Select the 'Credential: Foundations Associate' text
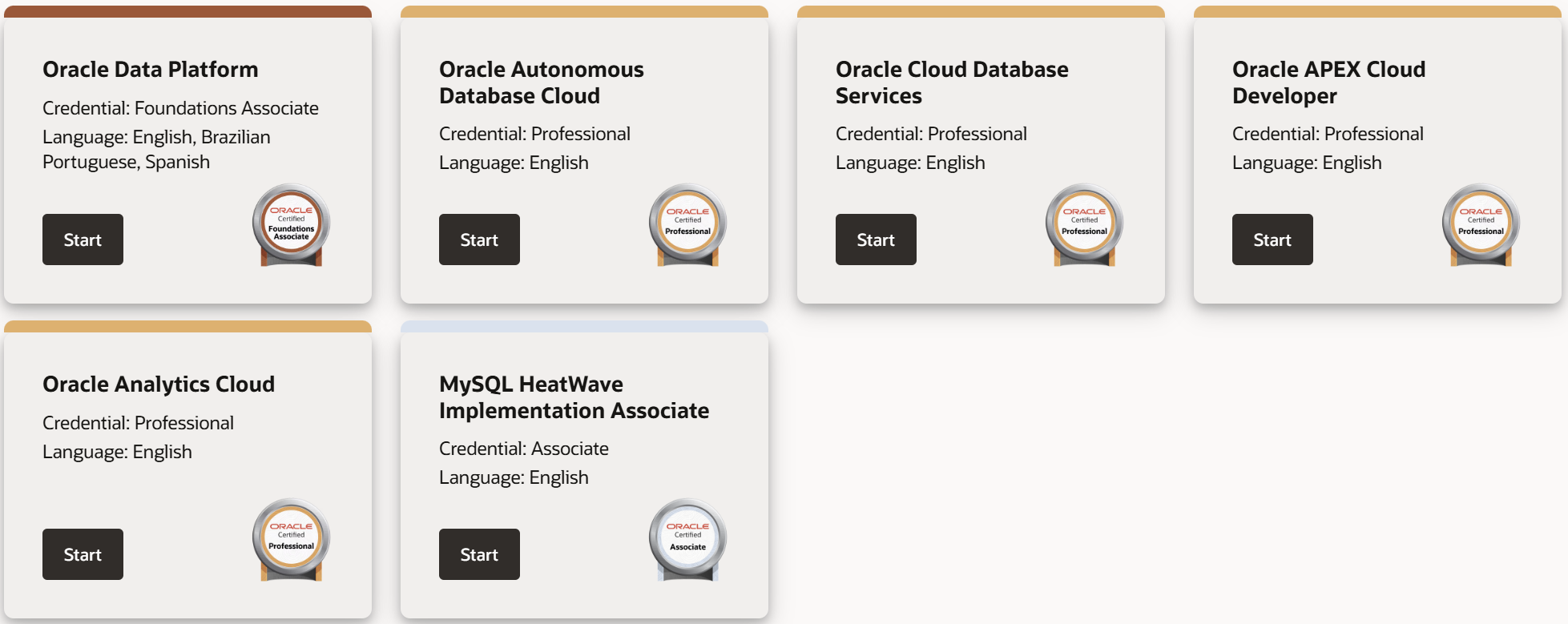Image resolution: width=1568 pixels, height=624 pixels. point(180,108)
